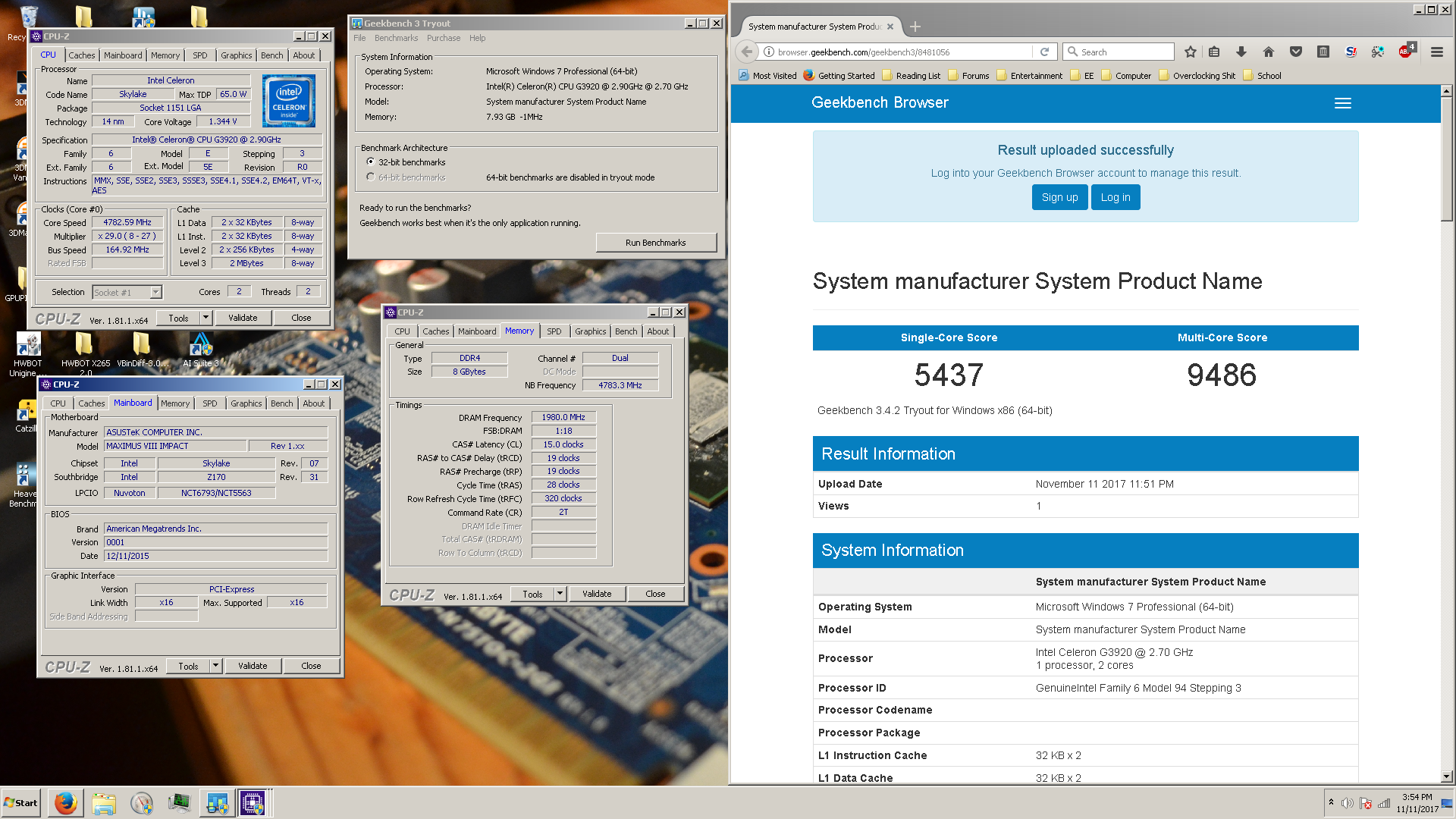
Task: Show Firefox bookmarks list icon
Action: pos(1214,52)
